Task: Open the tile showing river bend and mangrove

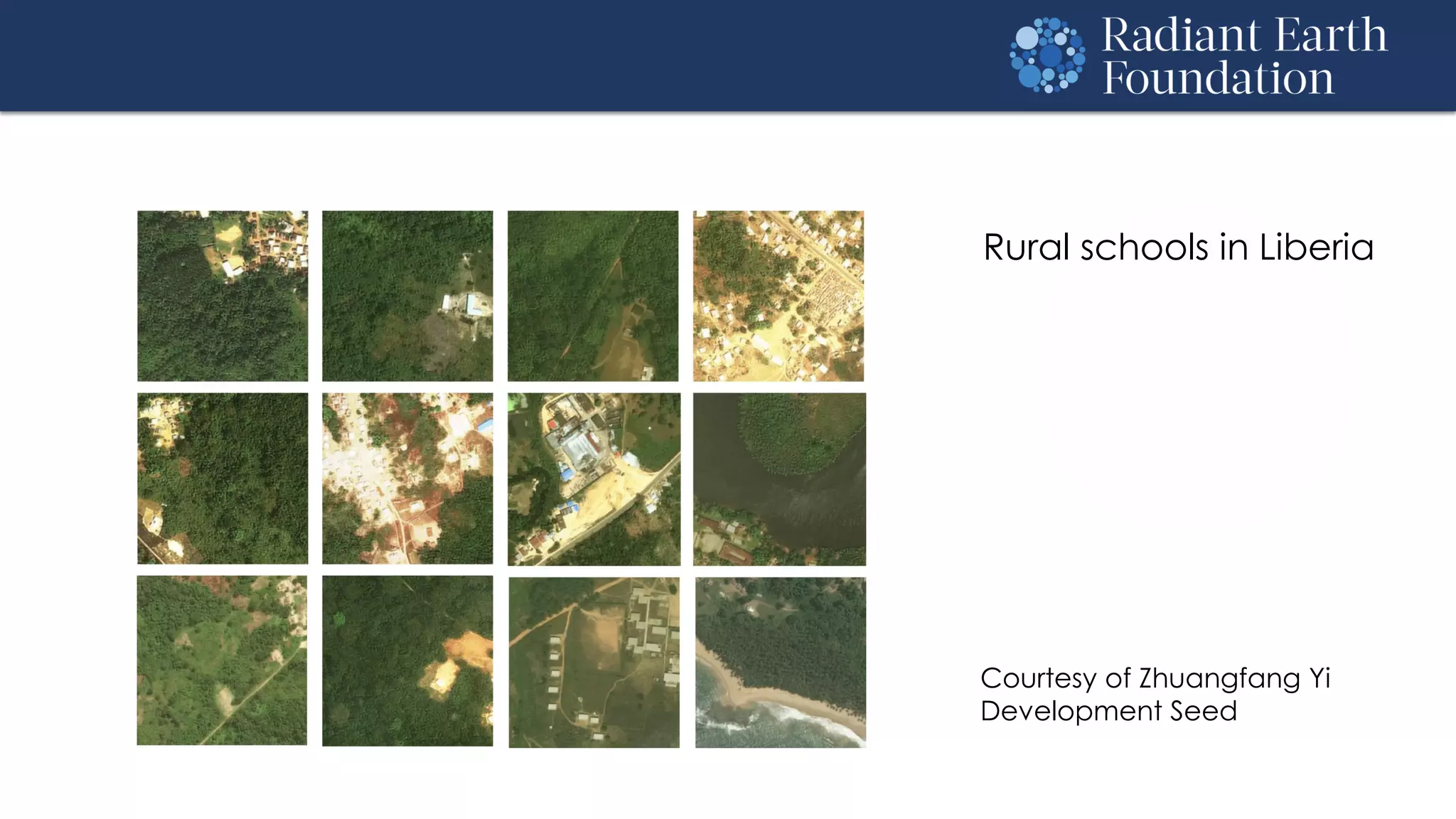Action: [779, 479]
